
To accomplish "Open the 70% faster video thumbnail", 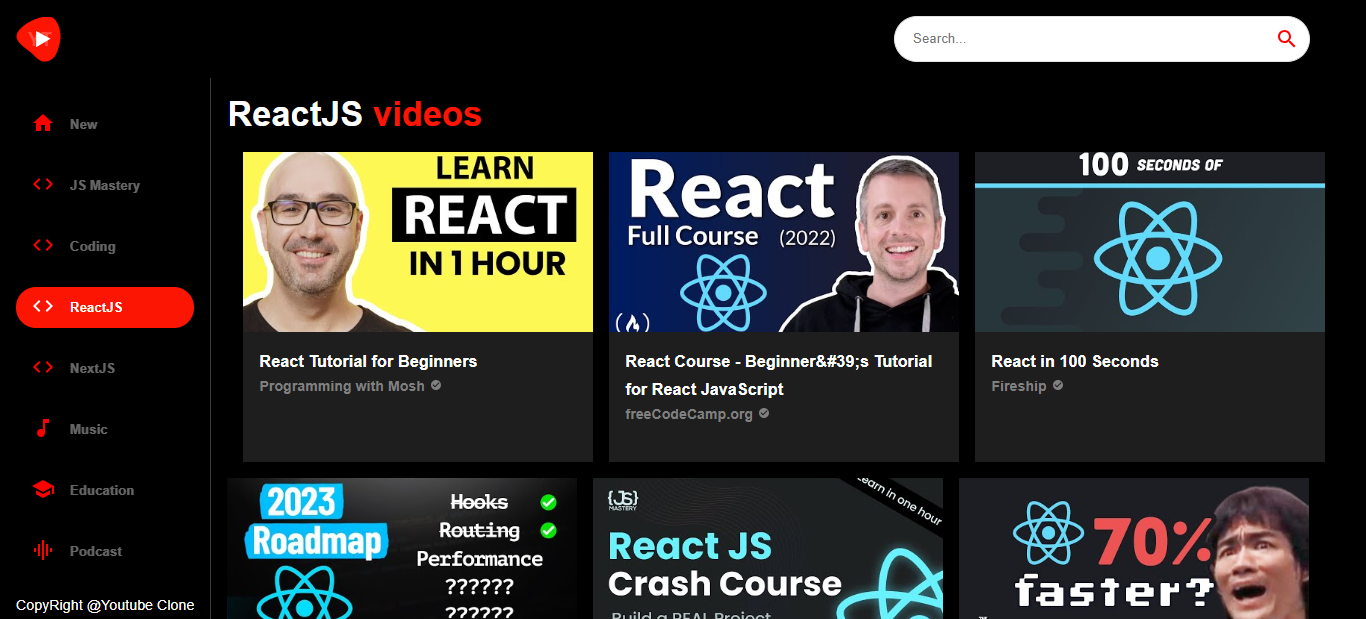I will pos(1134,548).
